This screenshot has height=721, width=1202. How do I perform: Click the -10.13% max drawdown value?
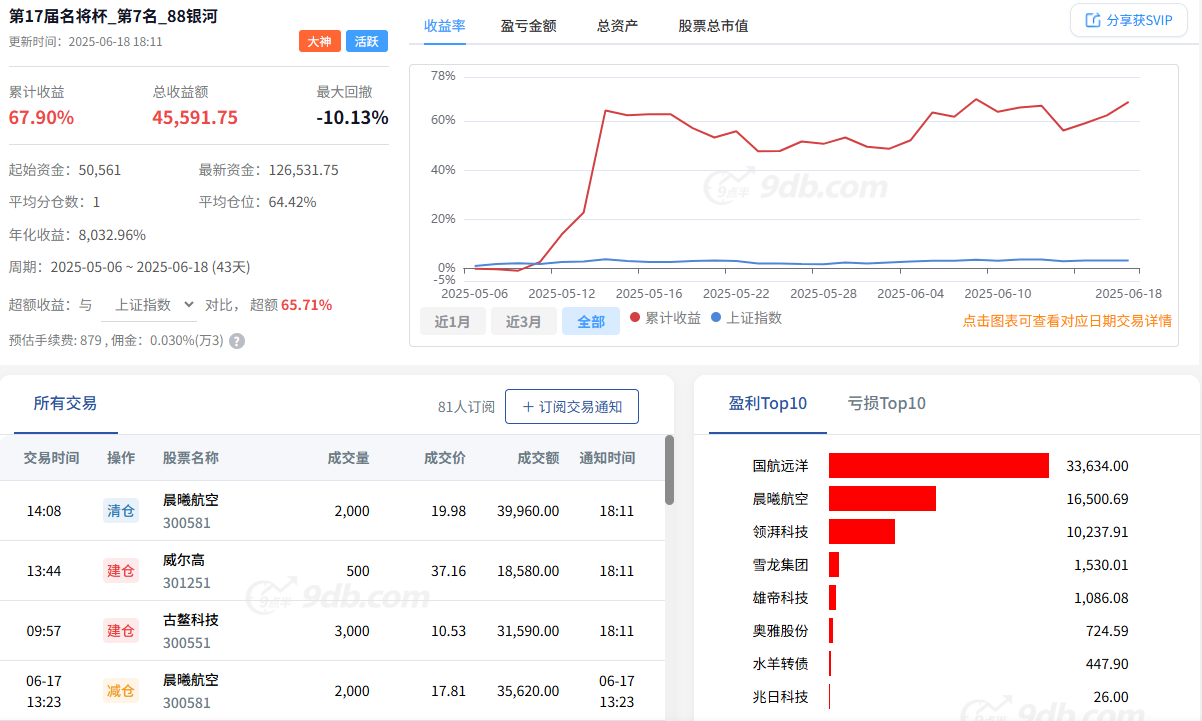click(352, 118)
